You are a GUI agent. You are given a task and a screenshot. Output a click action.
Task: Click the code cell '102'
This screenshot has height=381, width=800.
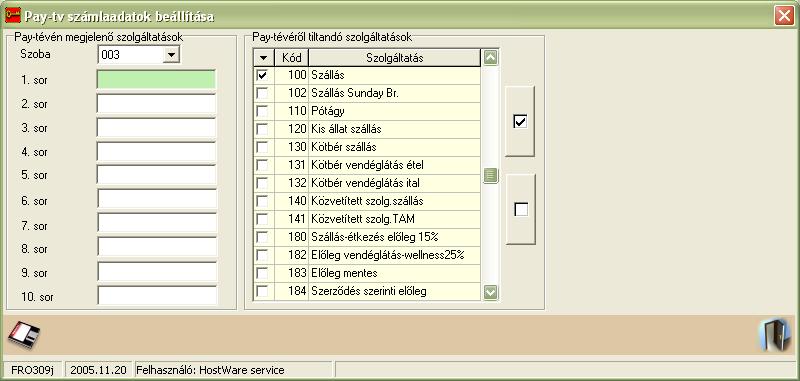[292, 93]
